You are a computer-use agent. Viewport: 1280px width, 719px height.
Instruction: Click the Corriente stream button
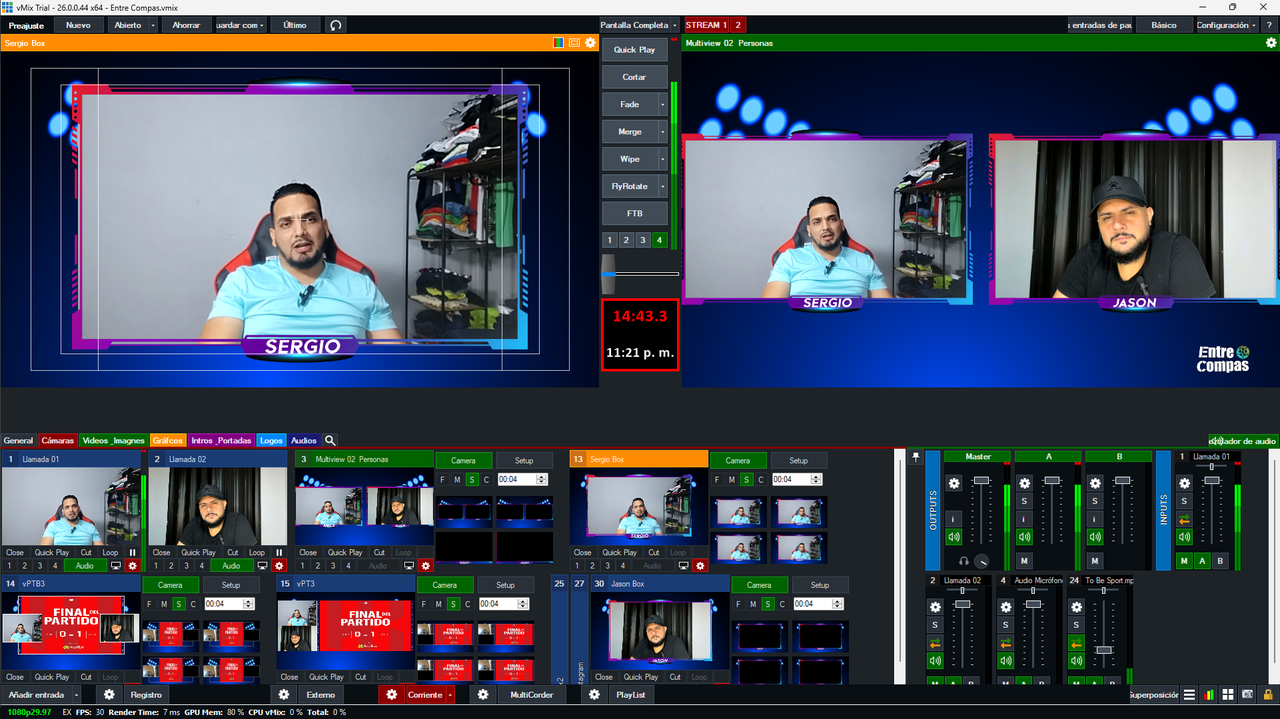(425, 694)
